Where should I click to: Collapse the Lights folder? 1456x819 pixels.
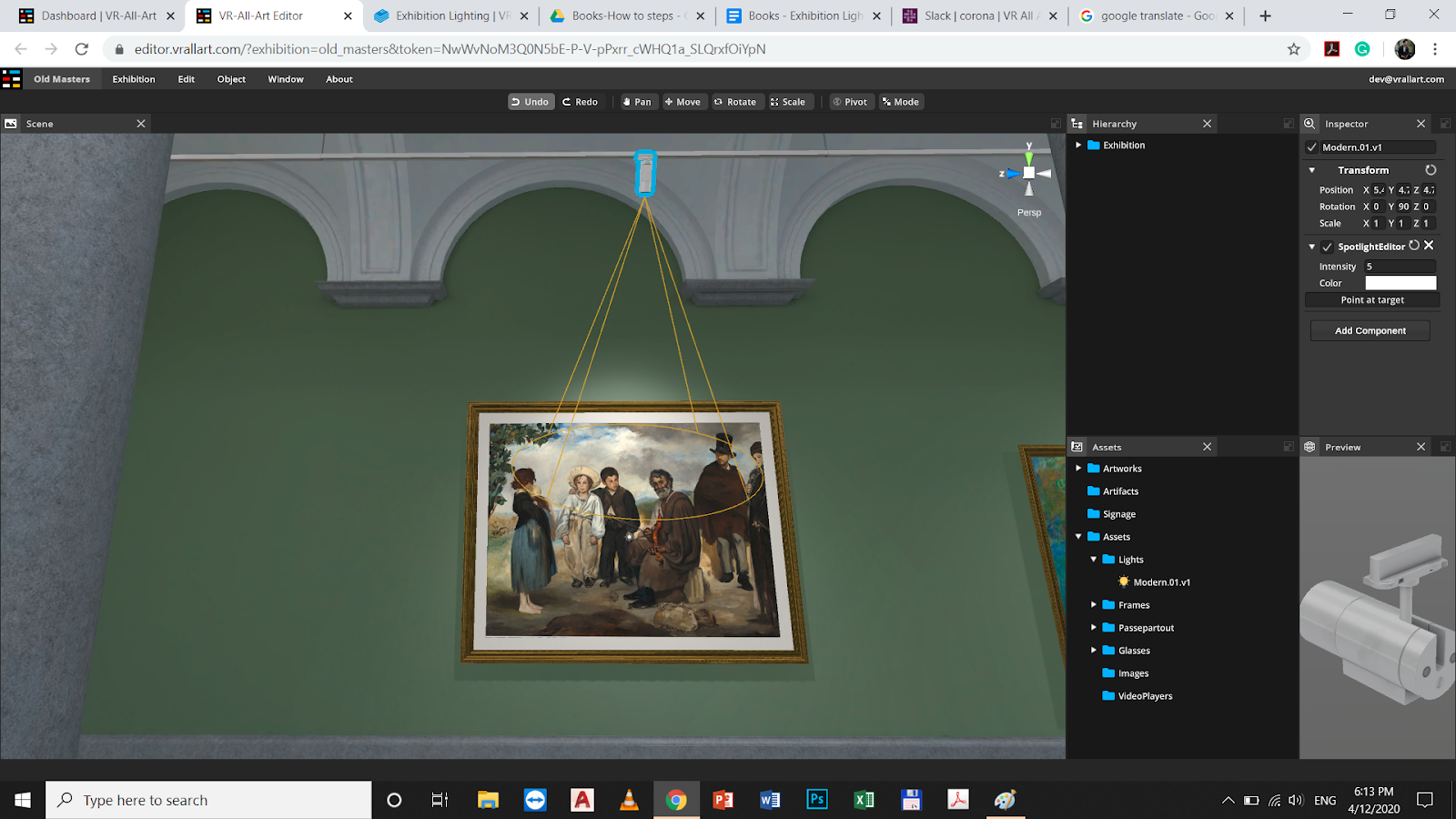pyautogui.click(x=1094, y=560)
